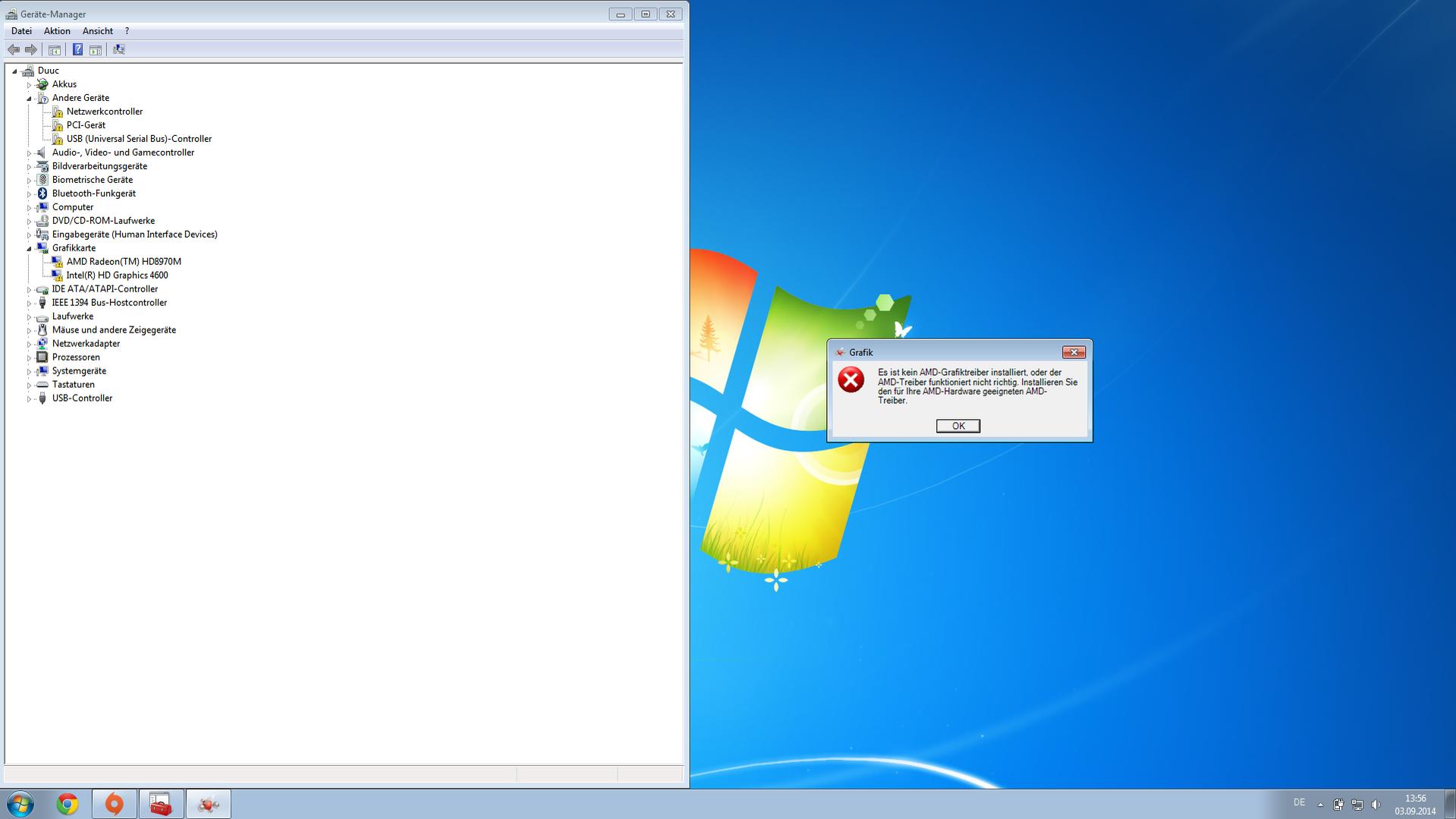Click the scan for hardware changes icon
Viewport: 1456px width, 819px height.
coord(119,49)
